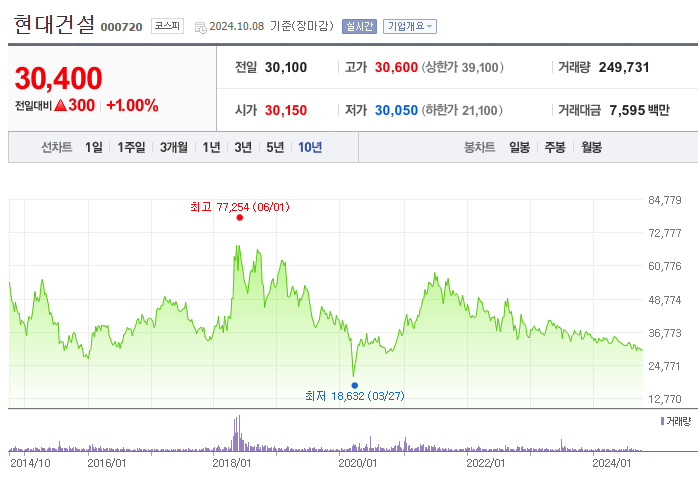The width and height of the screenshot is (698, 483).
Task: Click the stock code 000720
Action: [122, 27]
